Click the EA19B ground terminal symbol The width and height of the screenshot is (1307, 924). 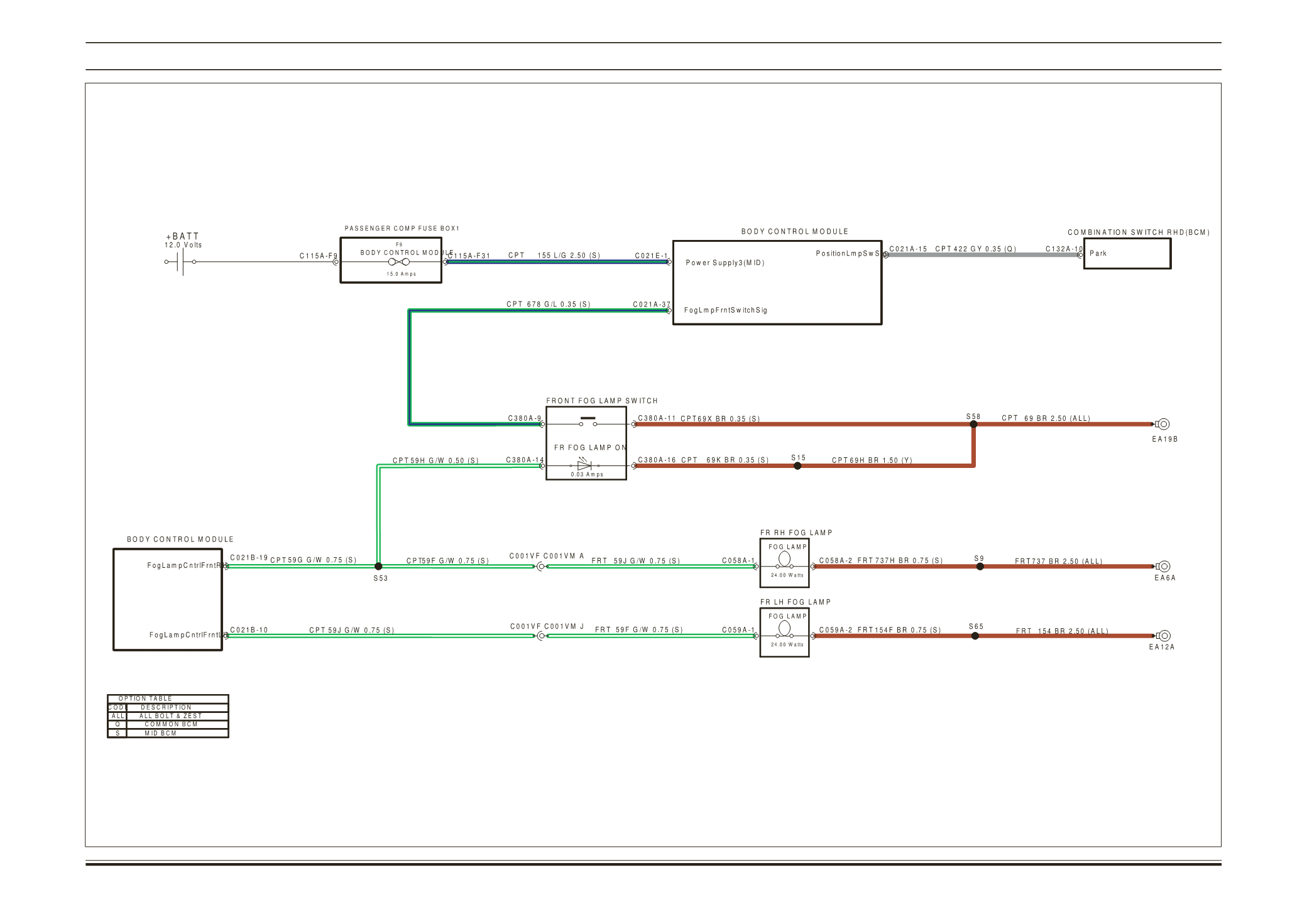(x=1163, y=424)
